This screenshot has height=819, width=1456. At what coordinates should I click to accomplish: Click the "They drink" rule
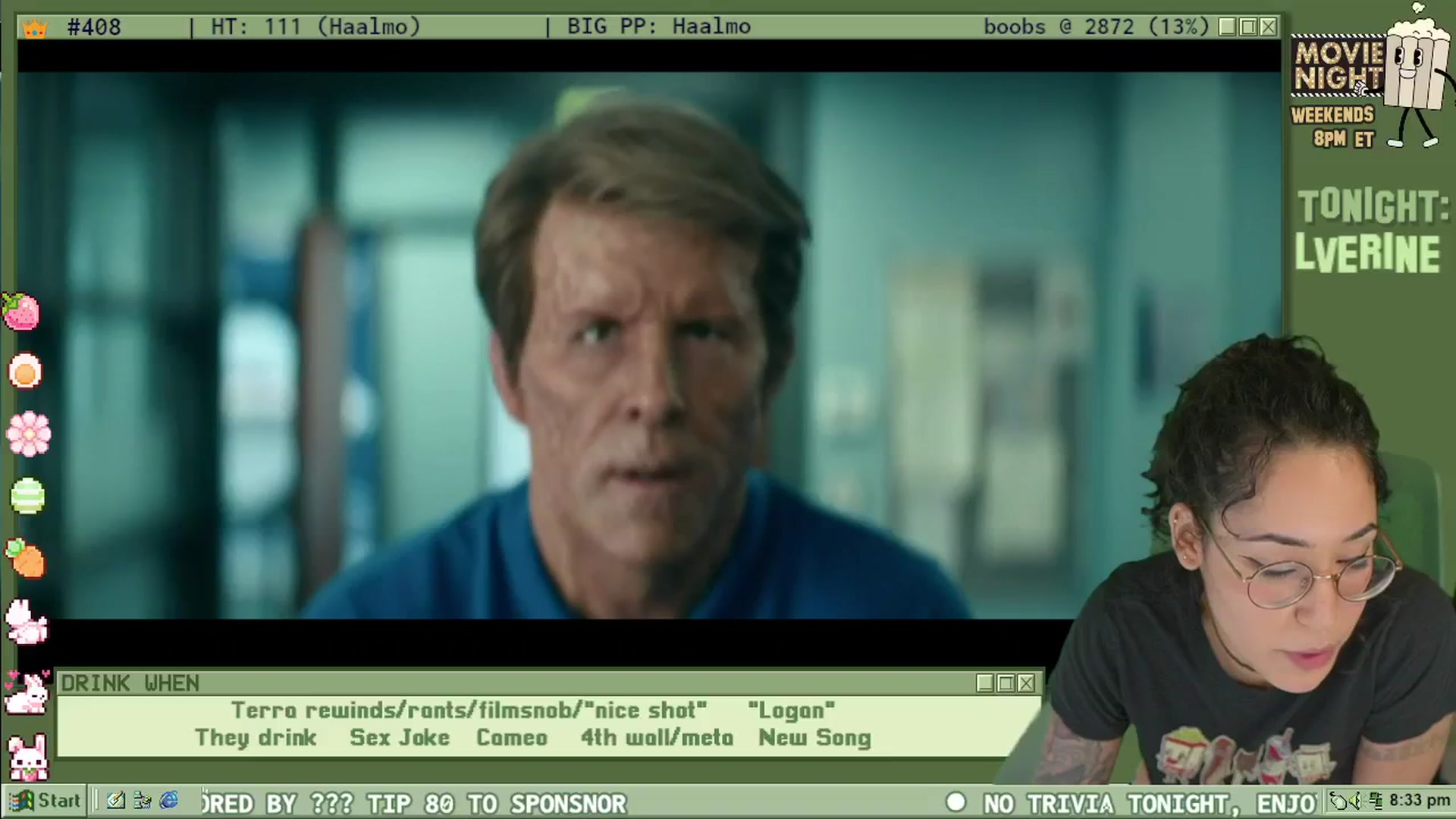point(256,738)
